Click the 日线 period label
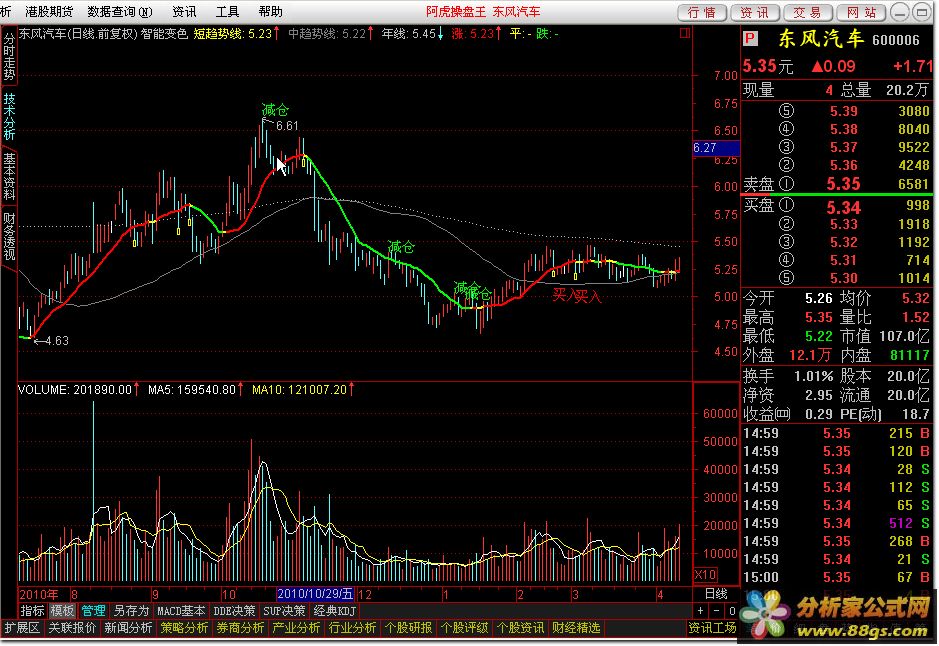The image size is (939, 646). click(716, 594)
